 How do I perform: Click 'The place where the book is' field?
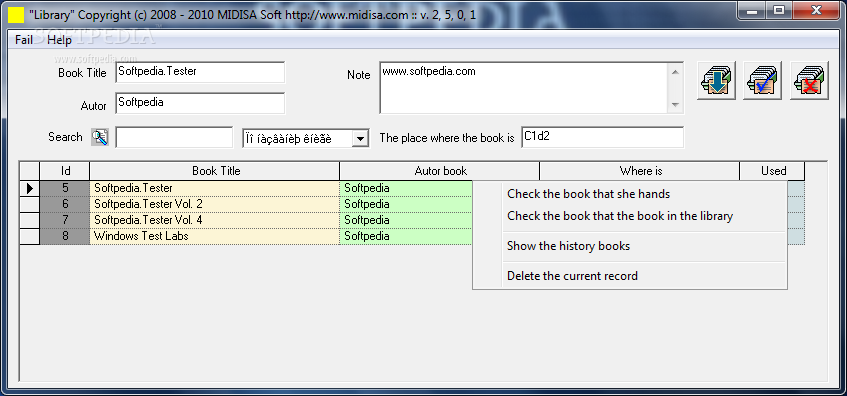(602, 137)
